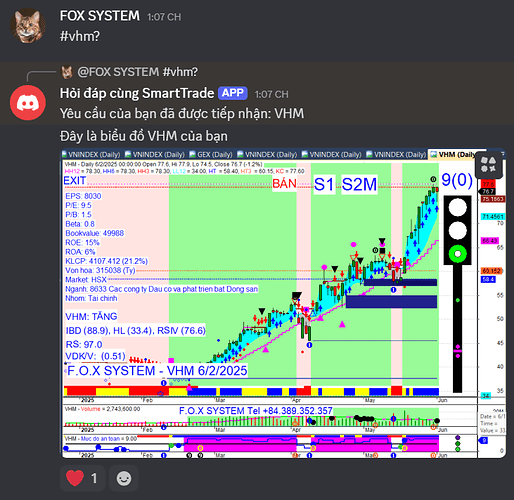Click the red Discord bot avatar
This screenshot has width=514, height=500.
coord(28,103)
